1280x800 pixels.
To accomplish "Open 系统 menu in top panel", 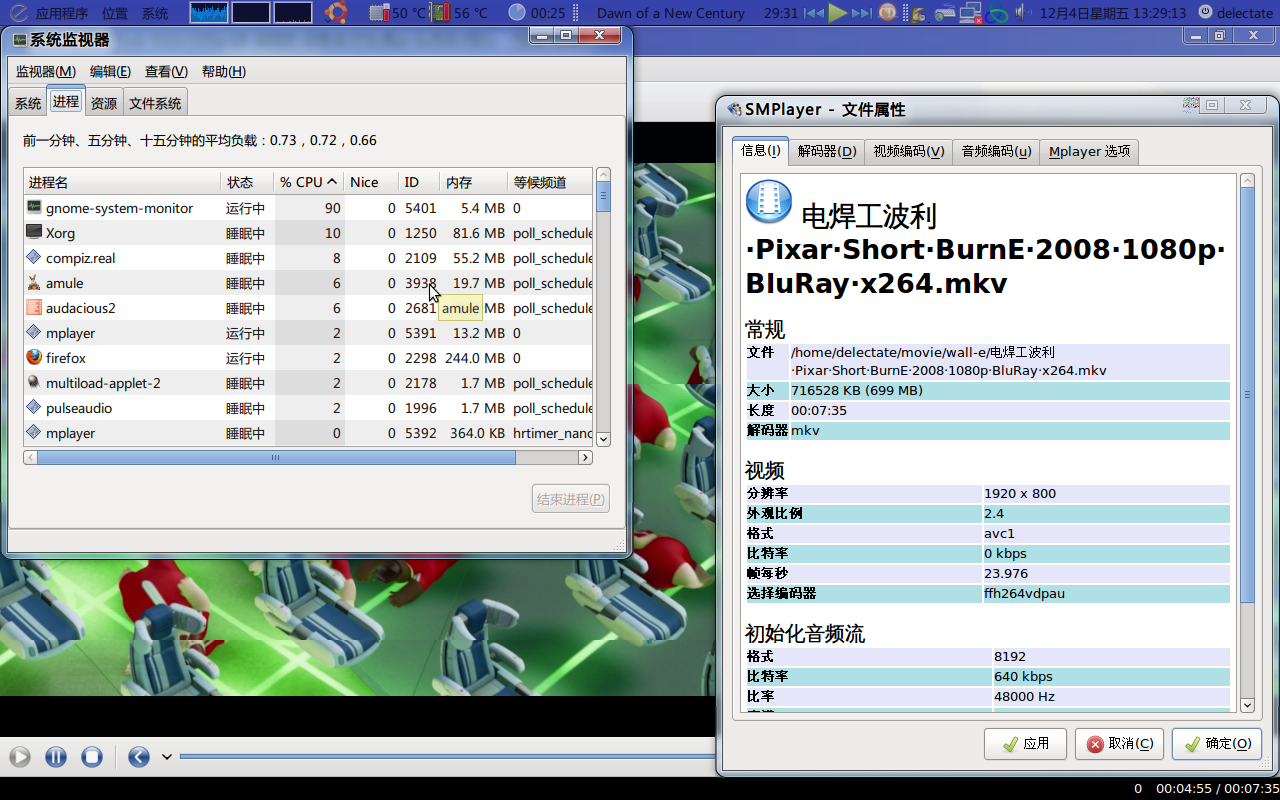I will click(155, 13).
